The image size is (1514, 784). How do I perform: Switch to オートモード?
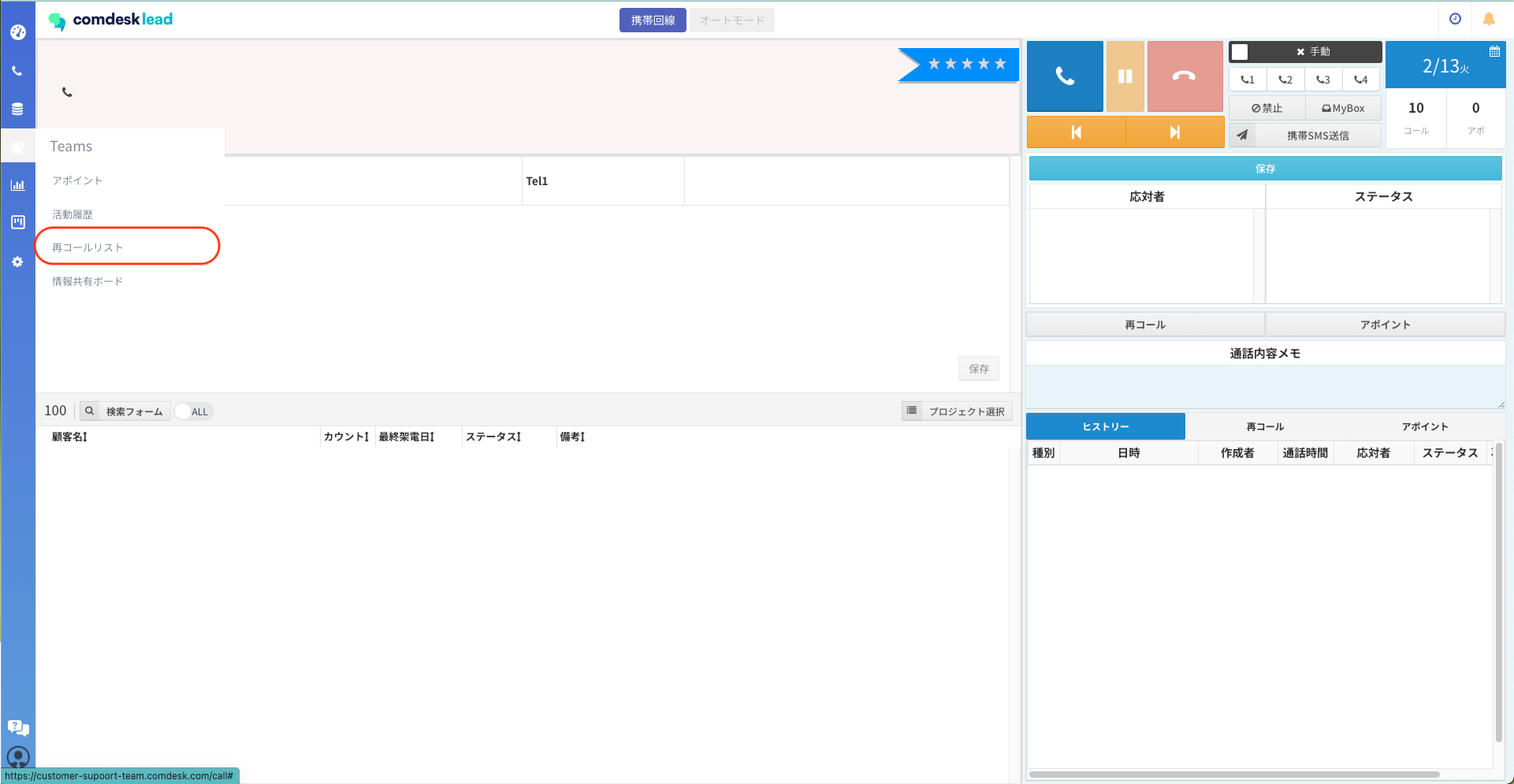coord(731,20)
